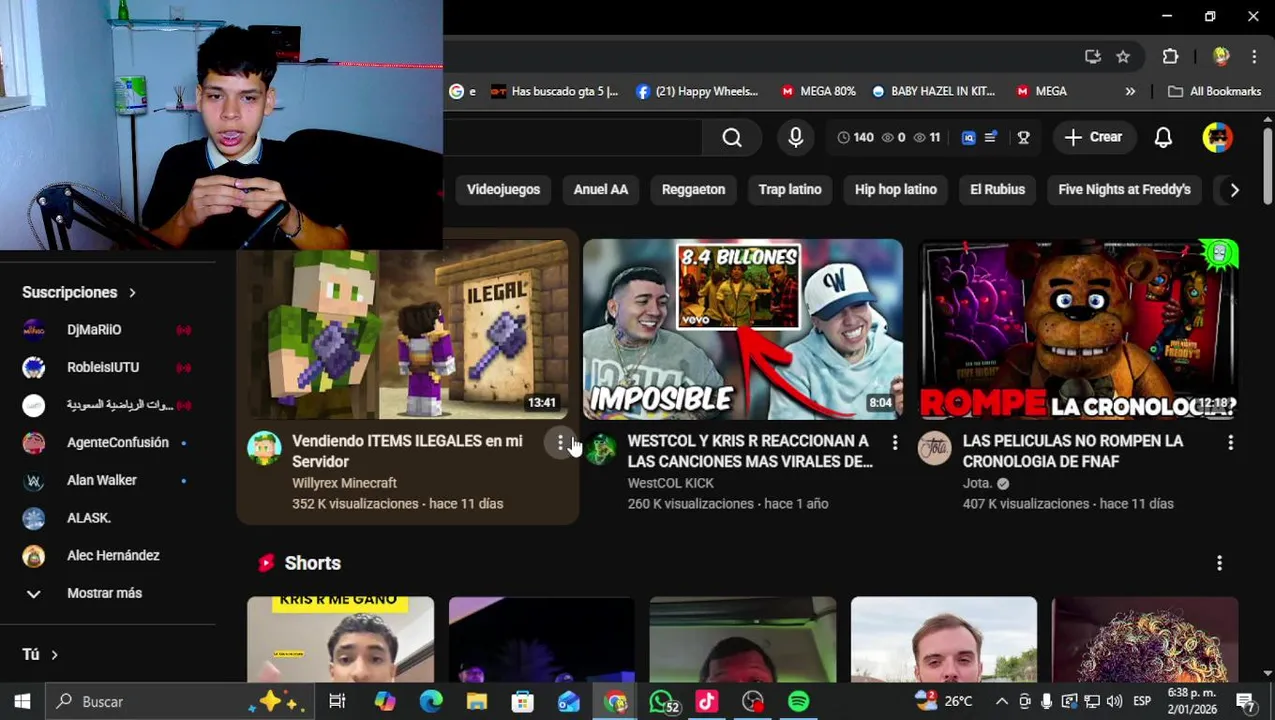The image size is (1275, 720).
Task: Click the install app icon in address bar
Action: point(1092,57)
